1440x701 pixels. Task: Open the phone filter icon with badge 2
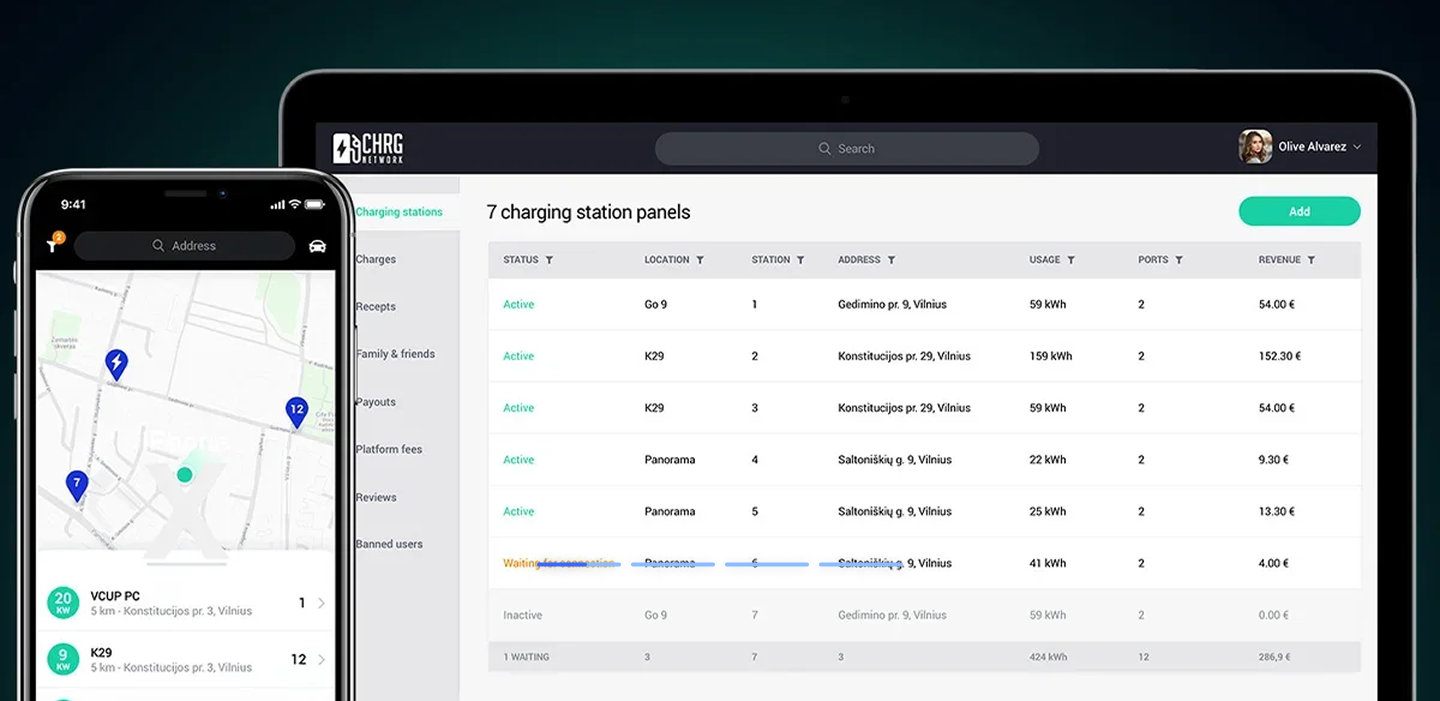[54, 244]
